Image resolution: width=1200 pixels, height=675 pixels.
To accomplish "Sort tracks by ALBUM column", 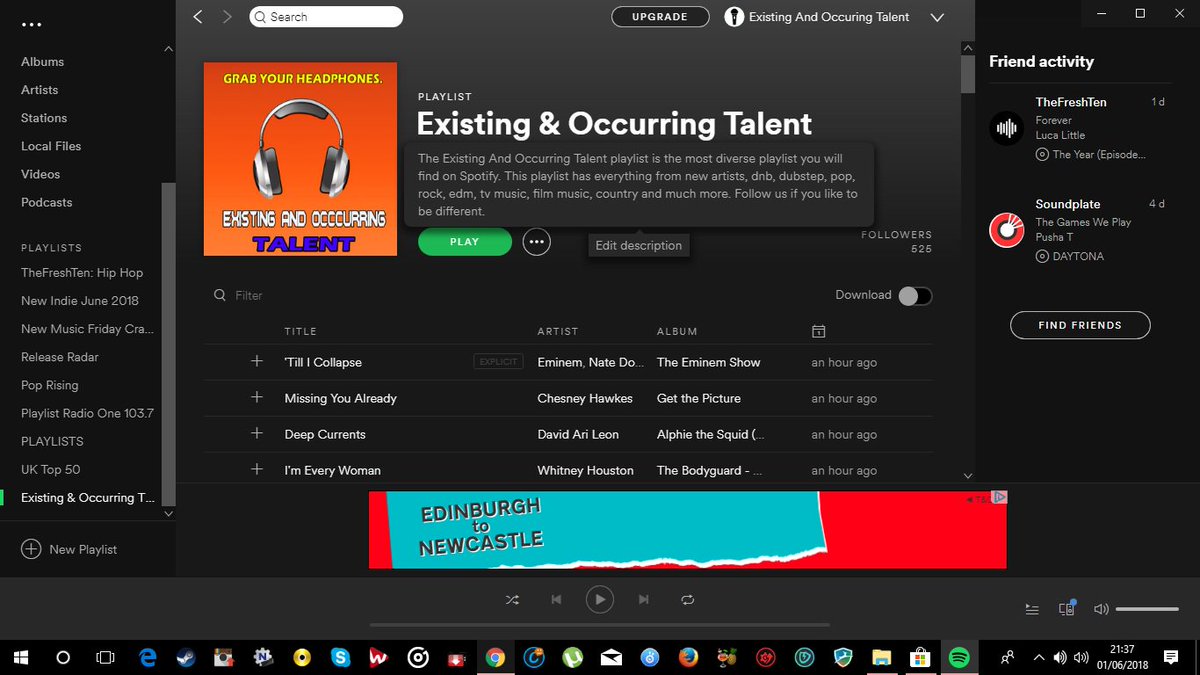I will pyautogui.click(x=677, y=331).
